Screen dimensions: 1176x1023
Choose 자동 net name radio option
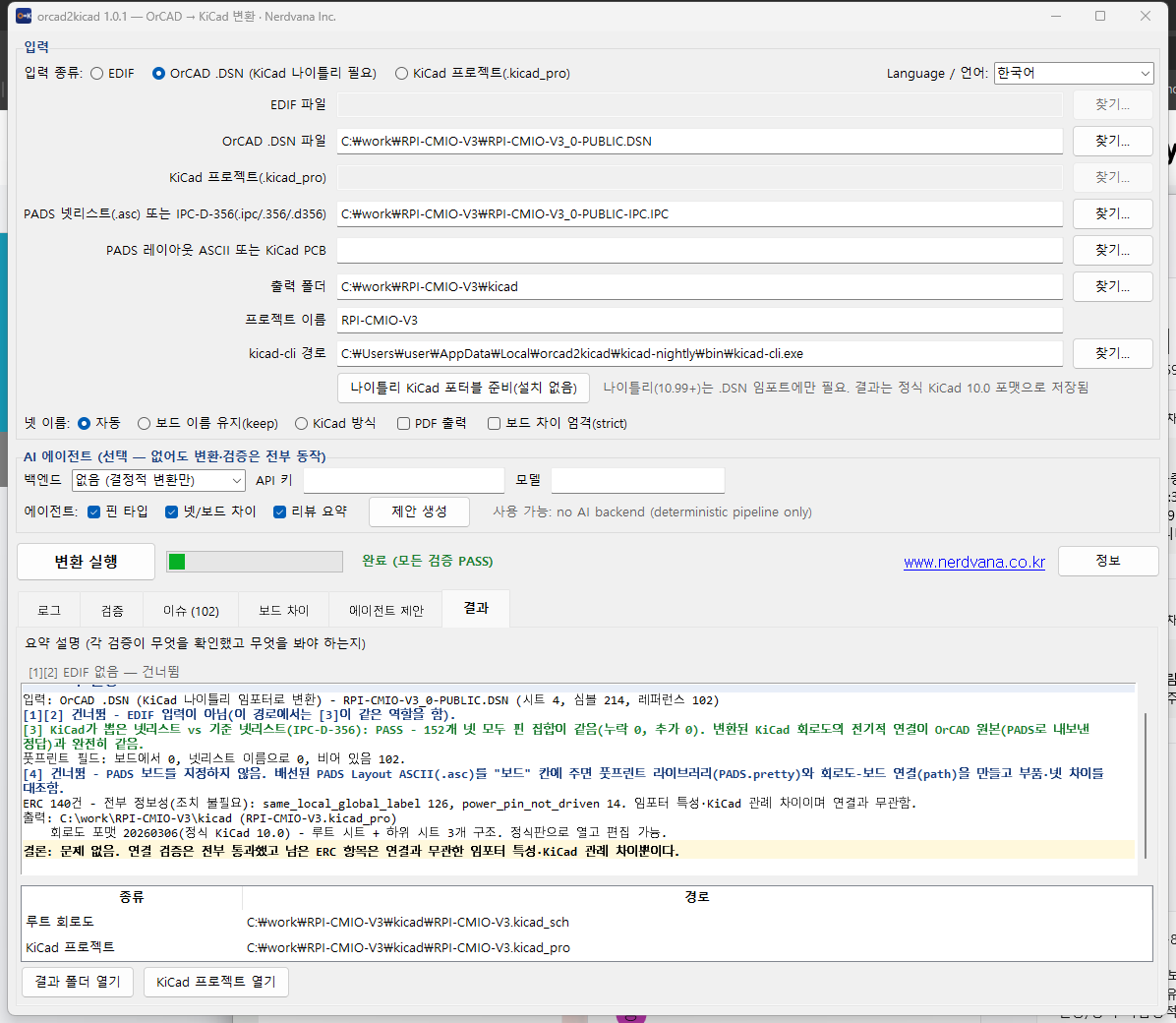tap(84, 423)
